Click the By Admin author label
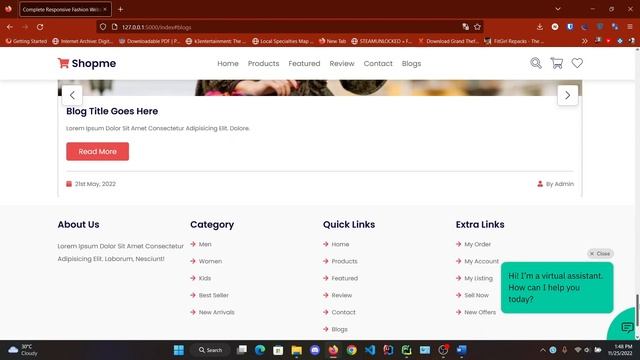640x360 pixels. click(556, 184)
